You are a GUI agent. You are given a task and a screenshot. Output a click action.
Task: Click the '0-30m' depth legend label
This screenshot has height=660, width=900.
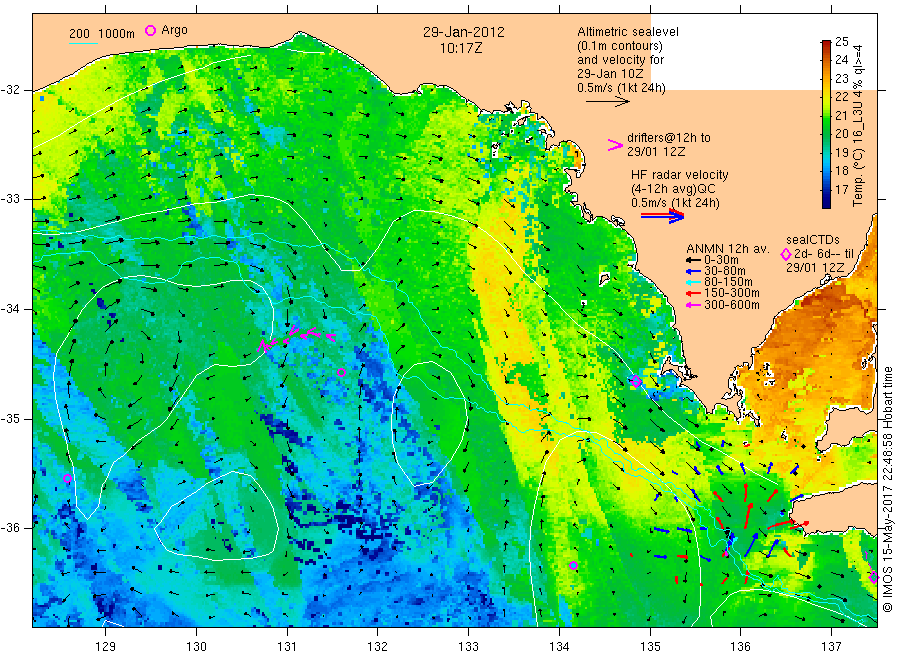(721, 261)
